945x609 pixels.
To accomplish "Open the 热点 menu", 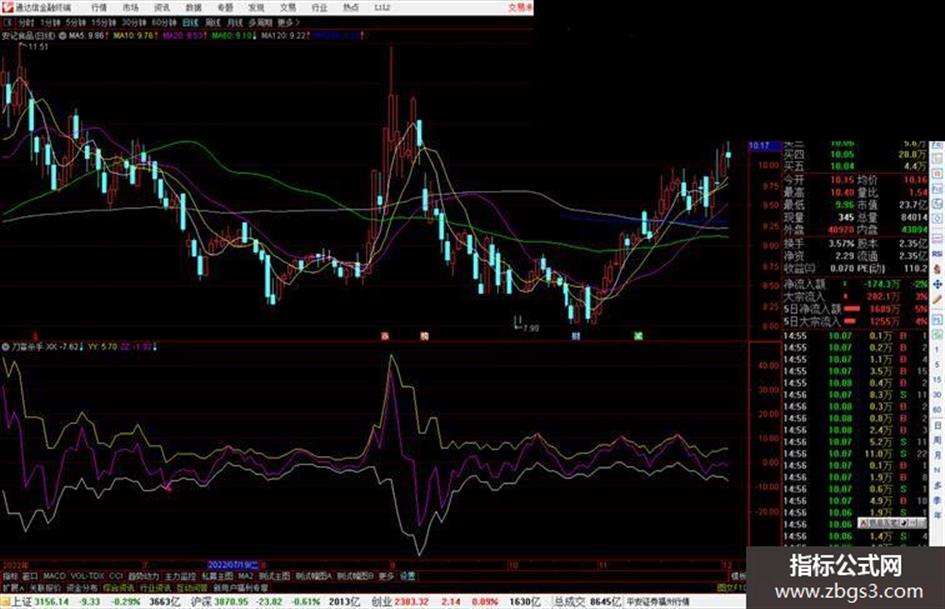I will (x=351, y=7).
